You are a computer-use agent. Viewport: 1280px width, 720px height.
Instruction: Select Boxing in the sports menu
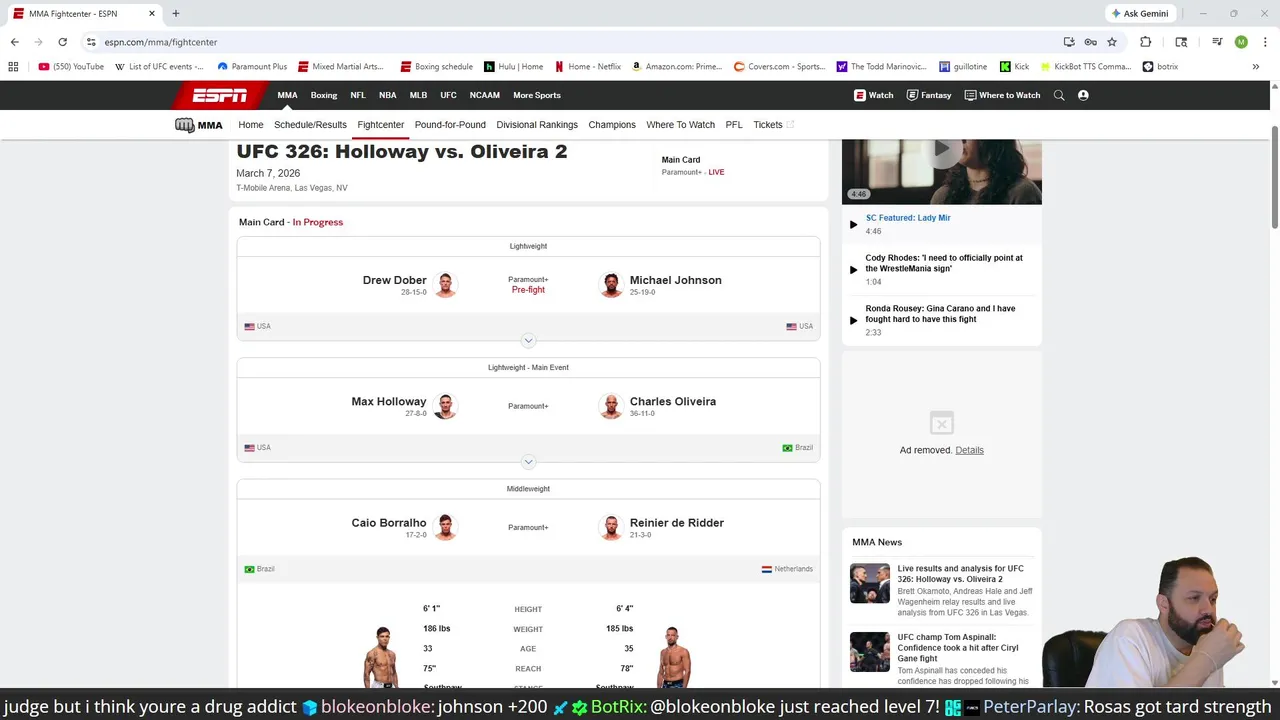point(324,95)
